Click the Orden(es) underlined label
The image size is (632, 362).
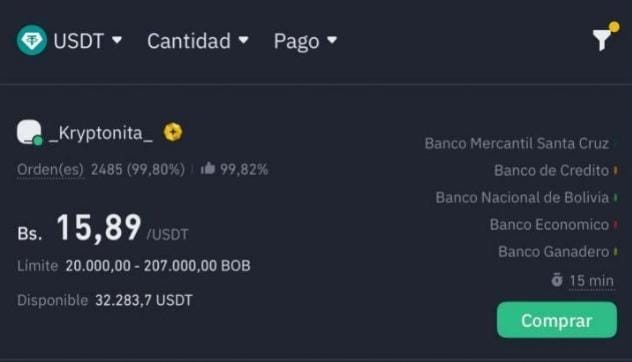click(x=50, y=169)
